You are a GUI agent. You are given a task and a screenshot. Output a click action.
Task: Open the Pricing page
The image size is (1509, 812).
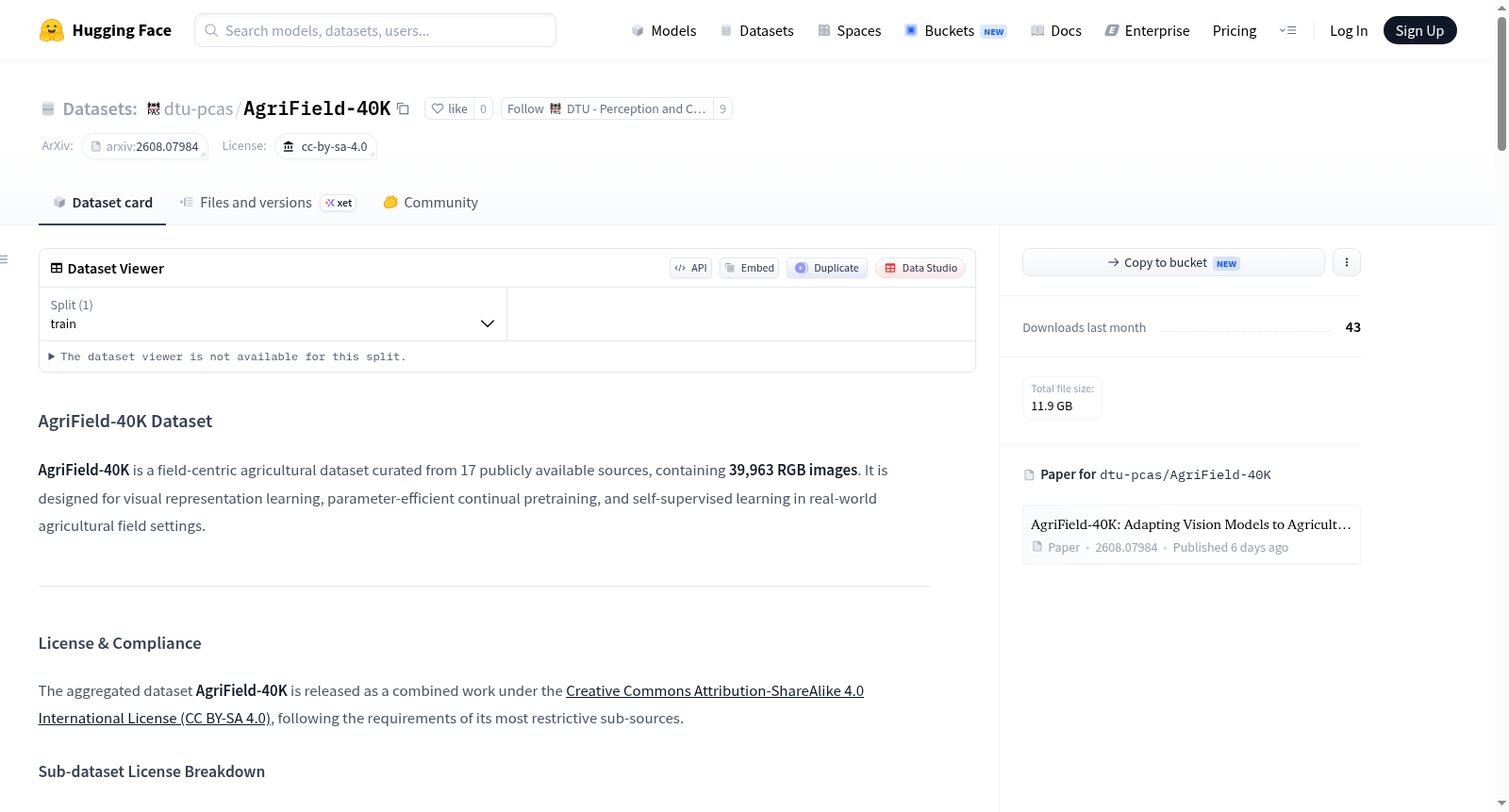1235,30
